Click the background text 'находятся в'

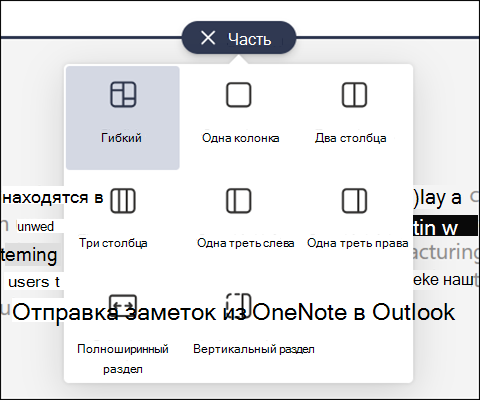(x=53, y=197)
